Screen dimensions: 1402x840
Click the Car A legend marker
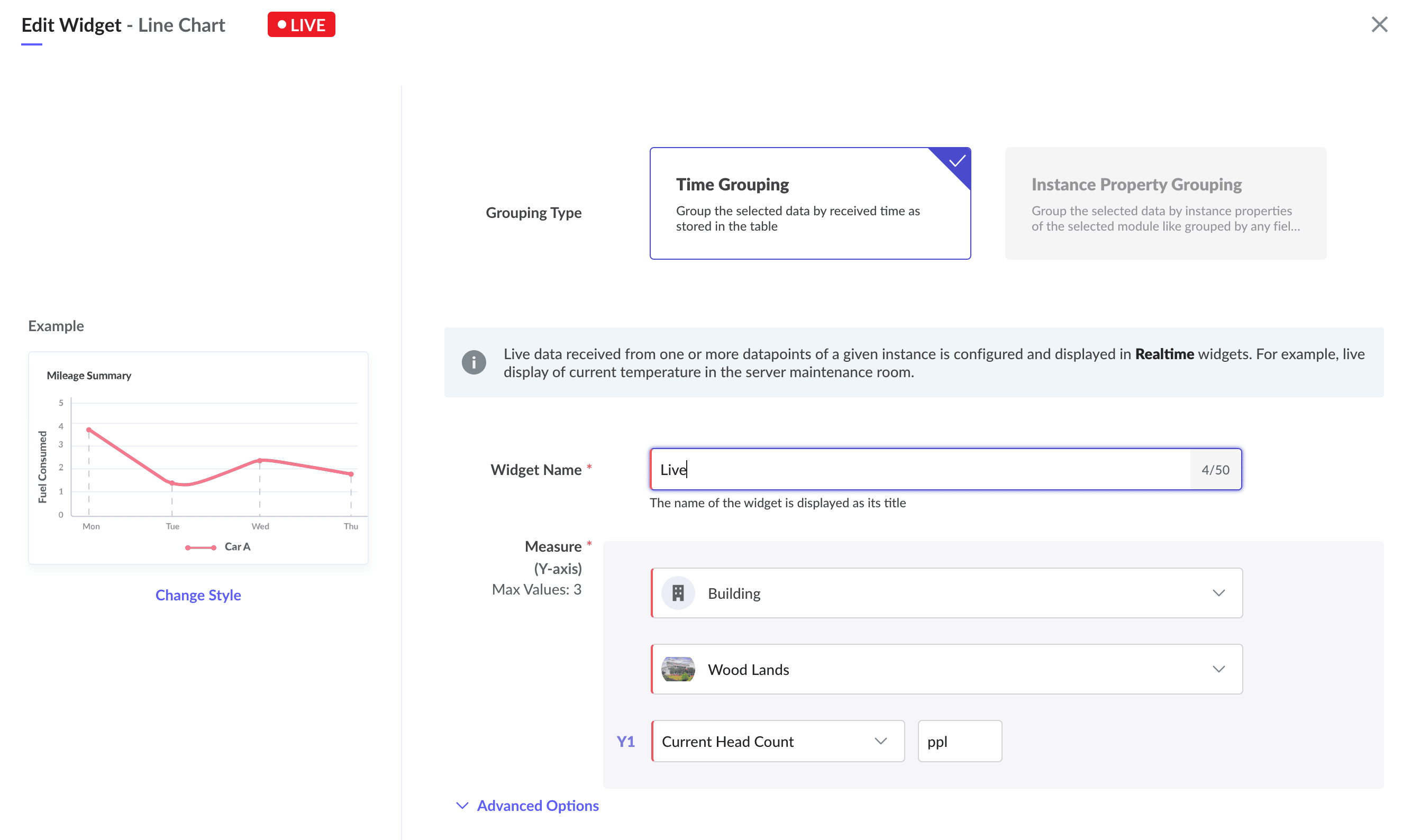pyautogui.click(x=201, y=547)
